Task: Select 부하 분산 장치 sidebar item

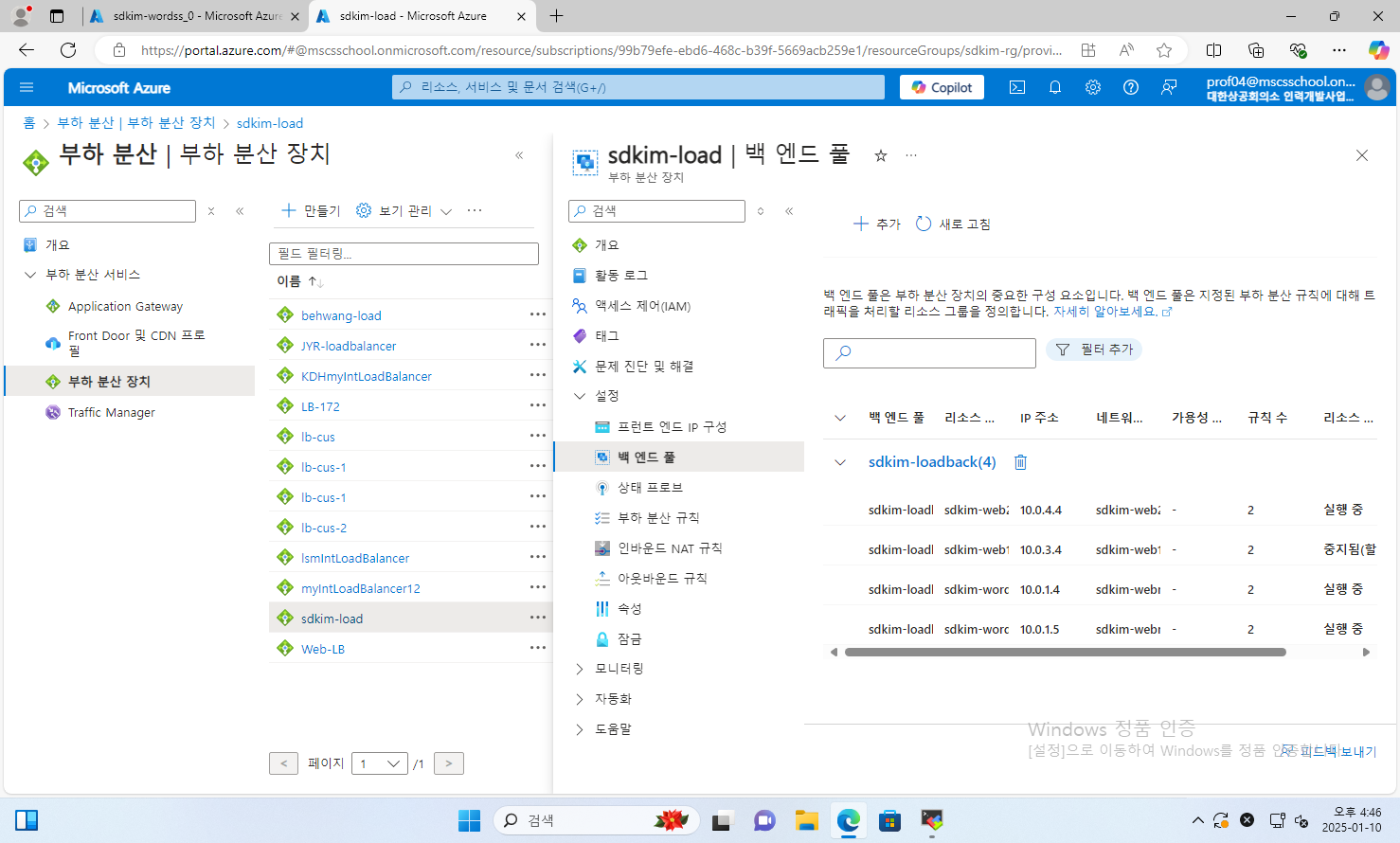Action: pos(129,381)
